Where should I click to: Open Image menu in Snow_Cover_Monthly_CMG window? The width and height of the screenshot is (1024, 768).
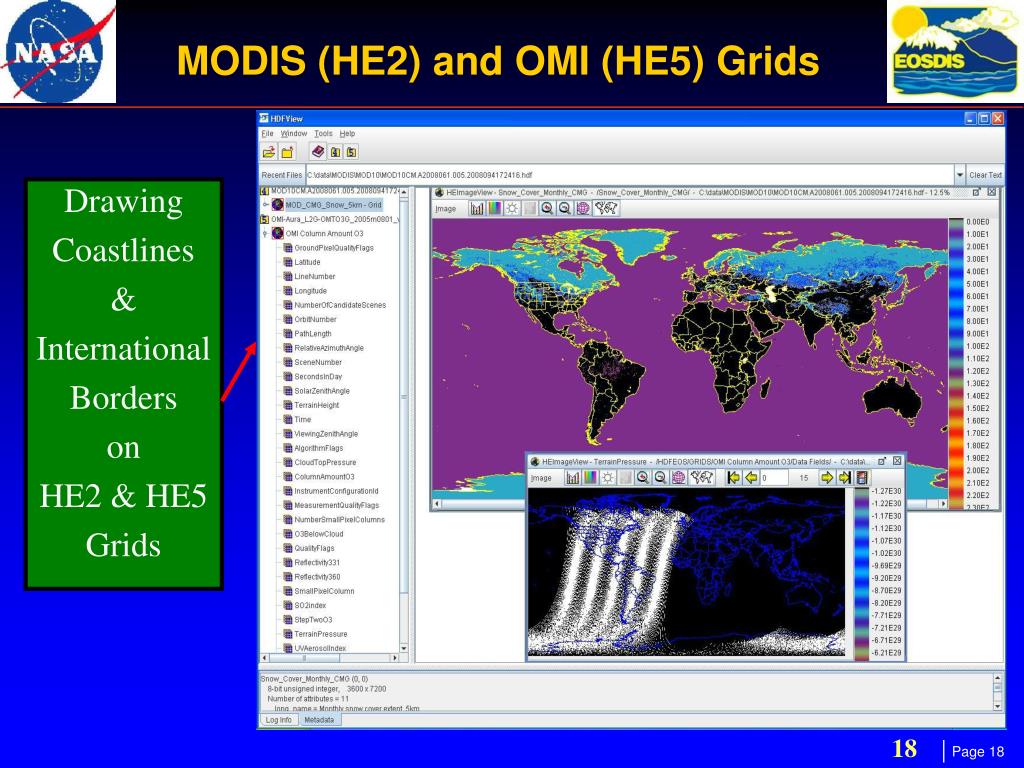point(445,209)
